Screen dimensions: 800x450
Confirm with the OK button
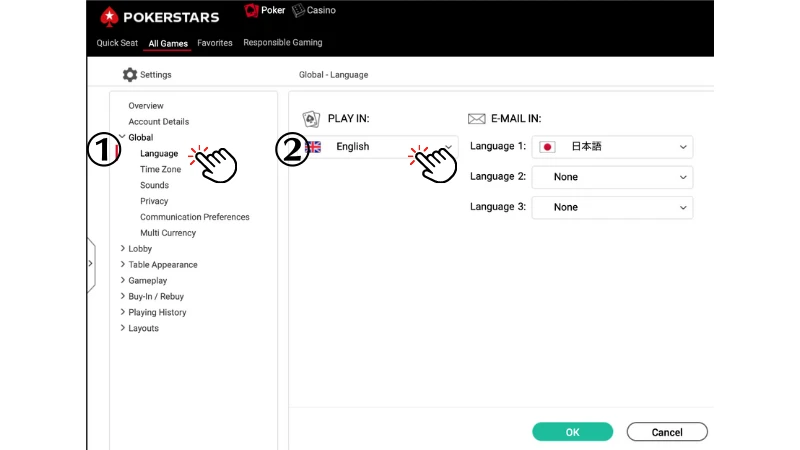572,432
